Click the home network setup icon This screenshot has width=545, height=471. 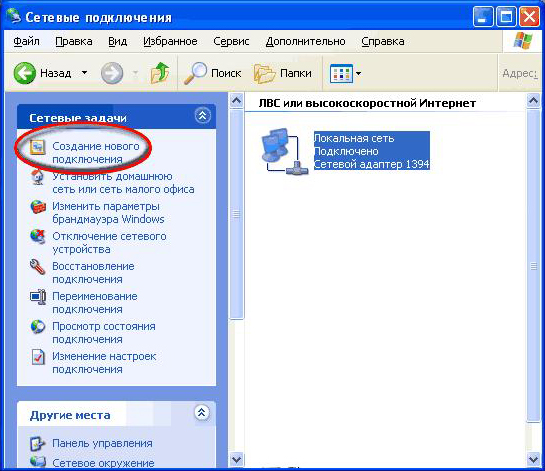(38, 177)
